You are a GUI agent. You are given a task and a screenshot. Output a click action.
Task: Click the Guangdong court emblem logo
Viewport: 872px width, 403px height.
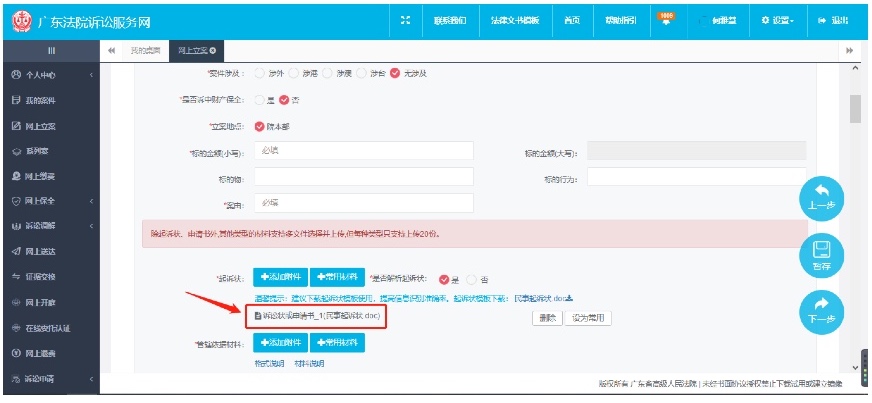pos(22,21)
